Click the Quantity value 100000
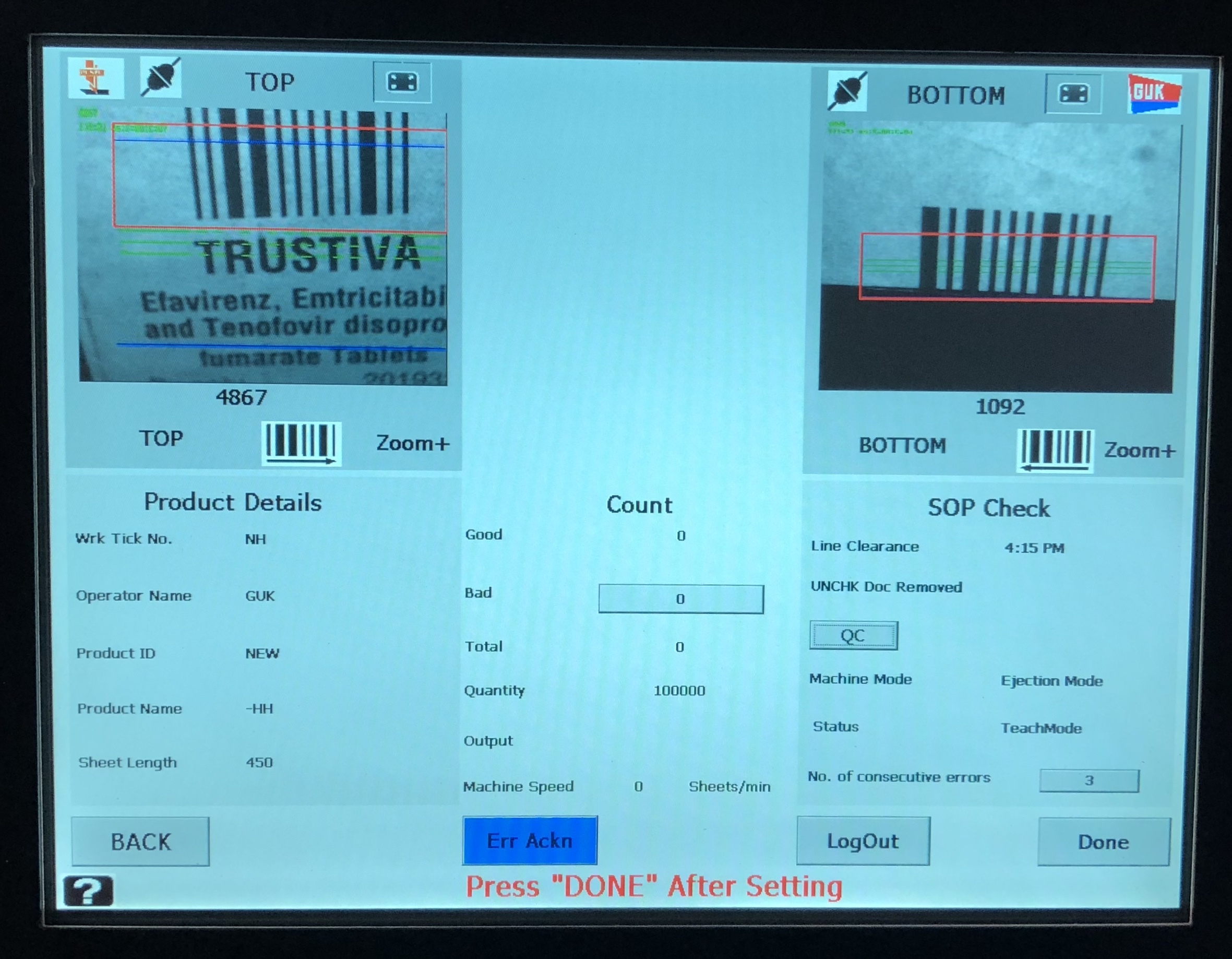 tap(680, 691)
